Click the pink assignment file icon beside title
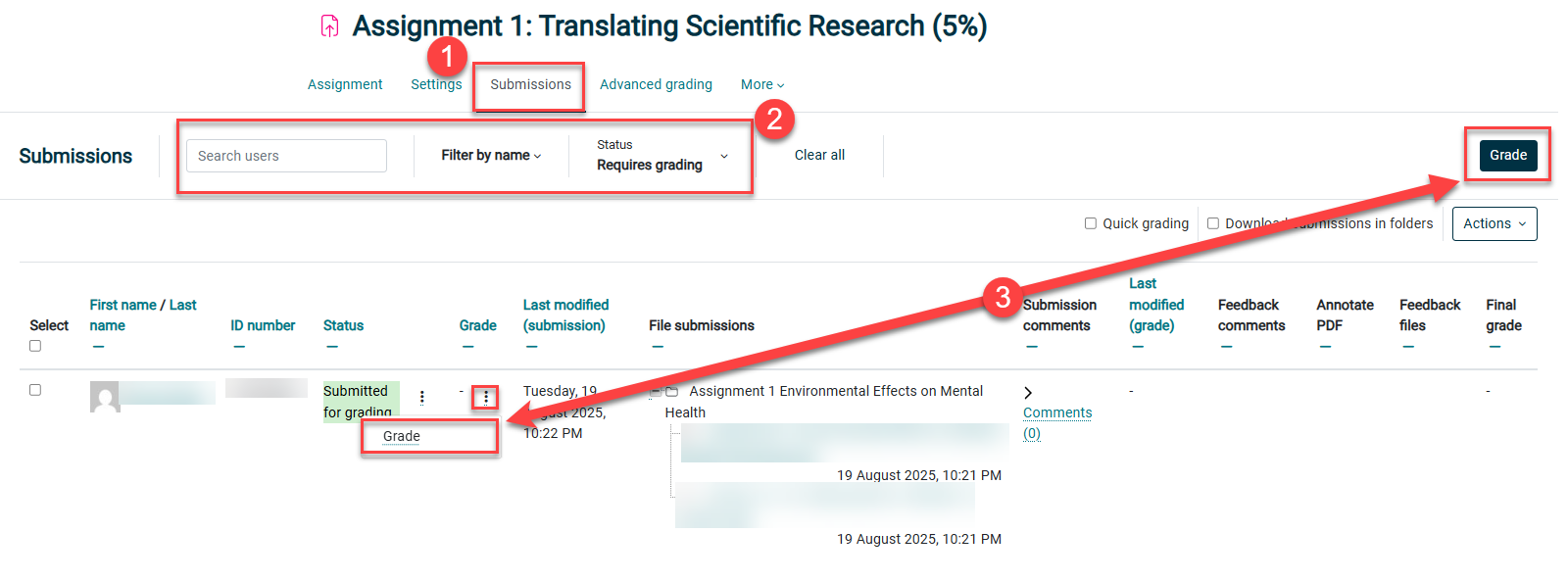 tap(330, 26)
